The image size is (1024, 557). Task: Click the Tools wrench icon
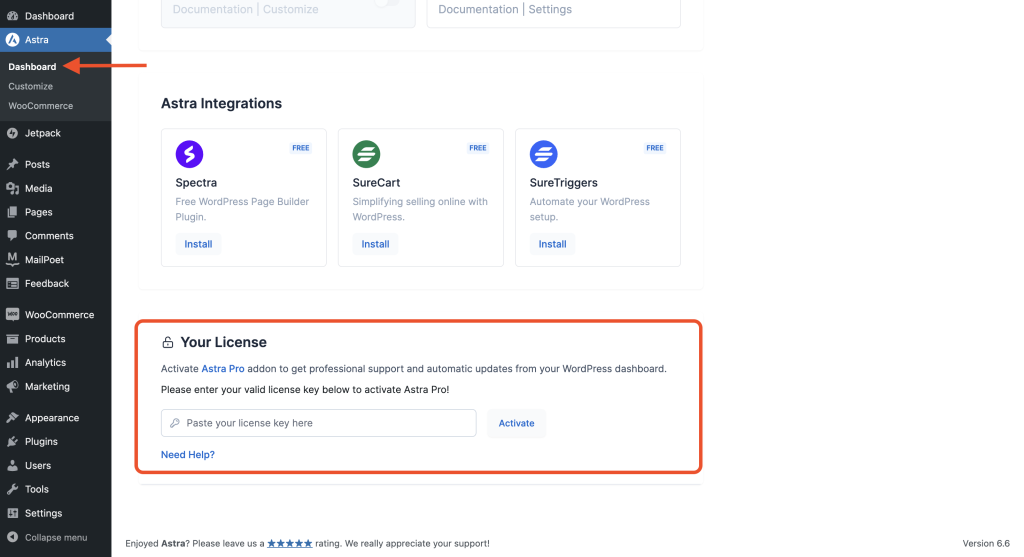coord(12,489)
